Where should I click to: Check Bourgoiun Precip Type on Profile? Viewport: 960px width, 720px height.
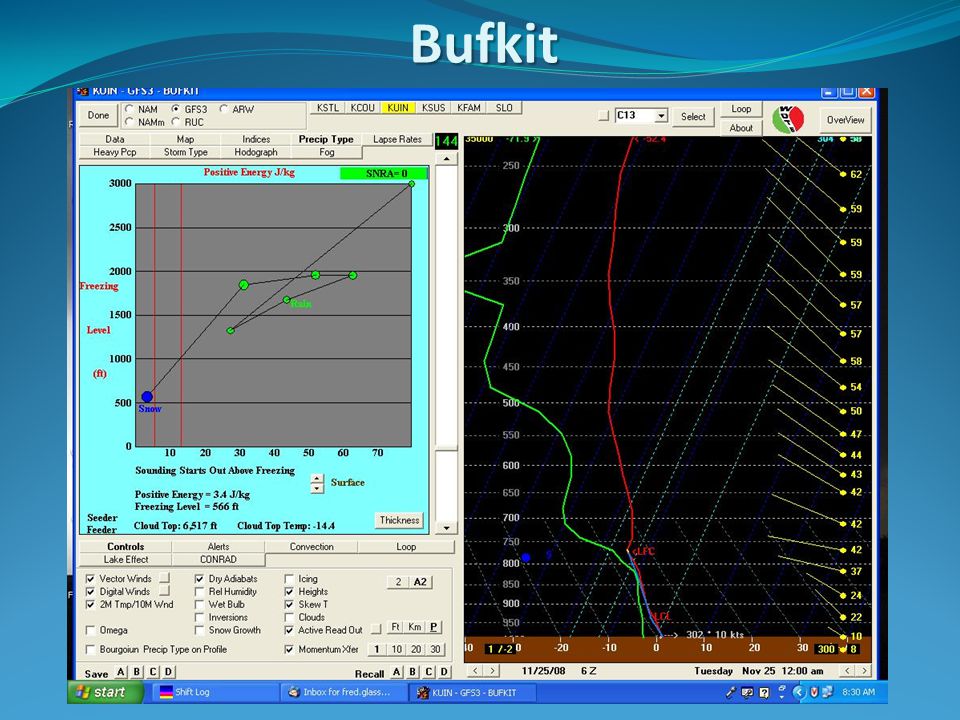coord(91,649)
